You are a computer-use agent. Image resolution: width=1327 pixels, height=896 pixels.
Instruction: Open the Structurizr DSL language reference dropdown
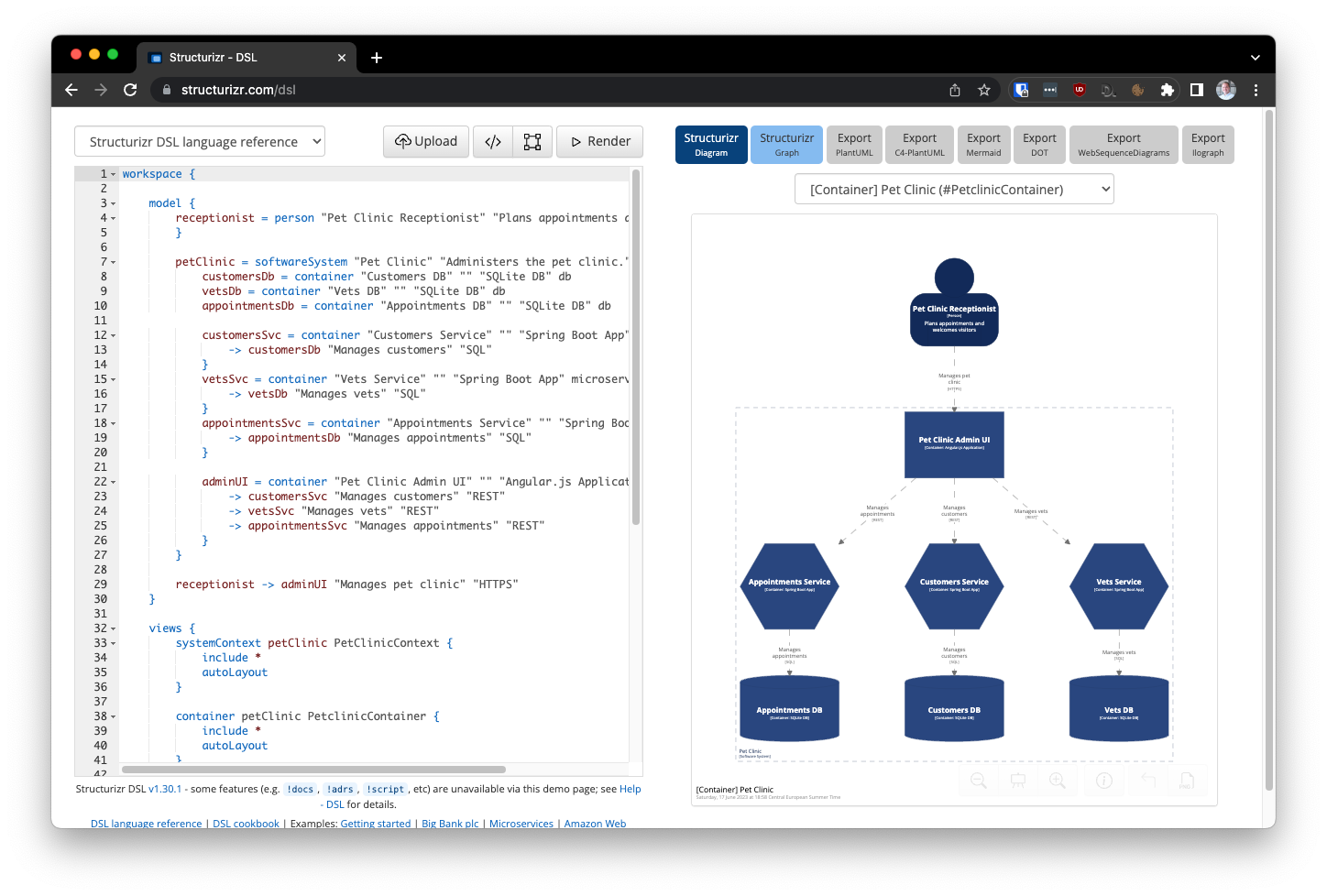point(200,142)
